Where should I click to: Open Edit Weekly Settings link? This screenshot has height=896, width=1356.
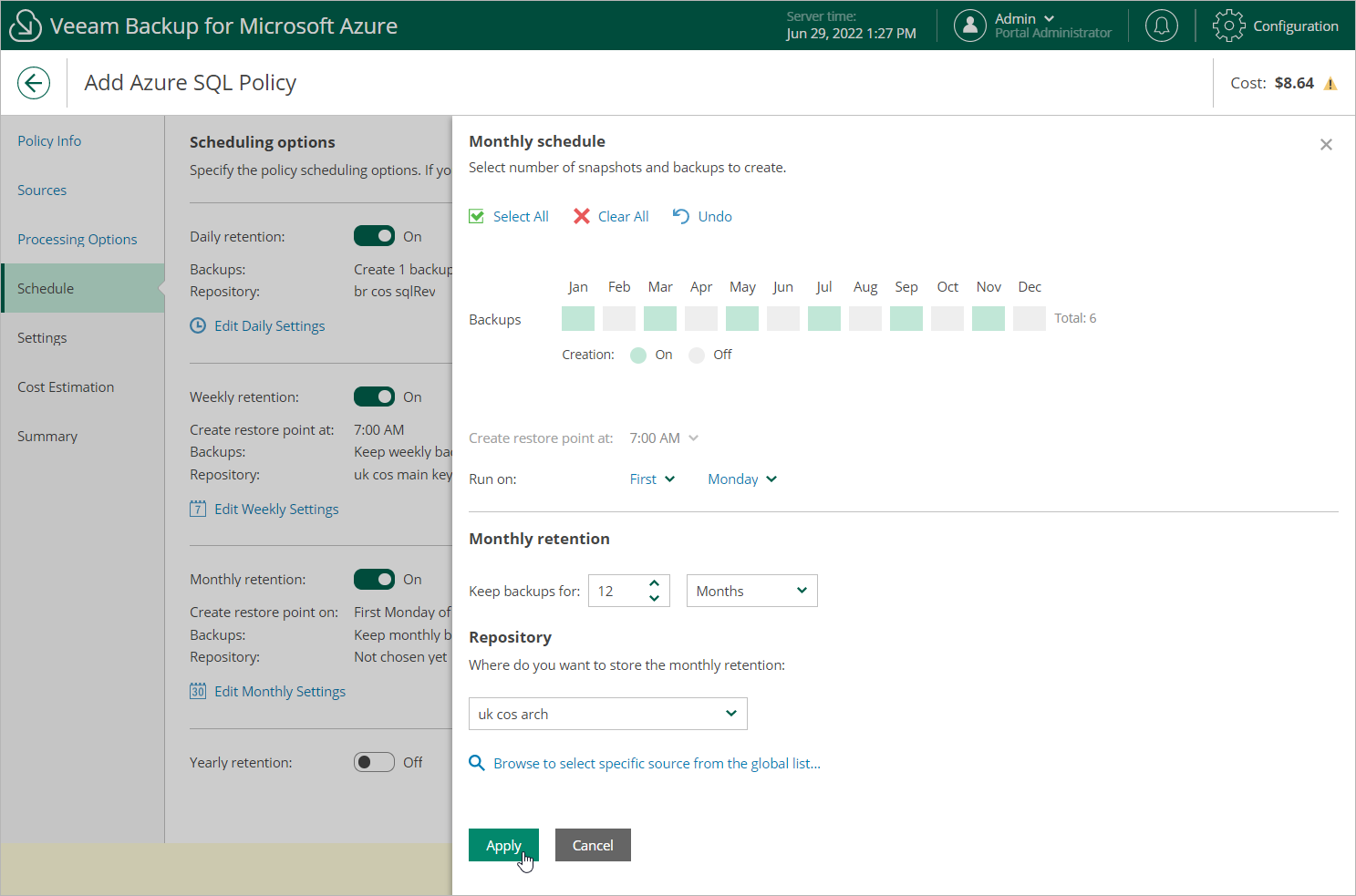point(276,509)
